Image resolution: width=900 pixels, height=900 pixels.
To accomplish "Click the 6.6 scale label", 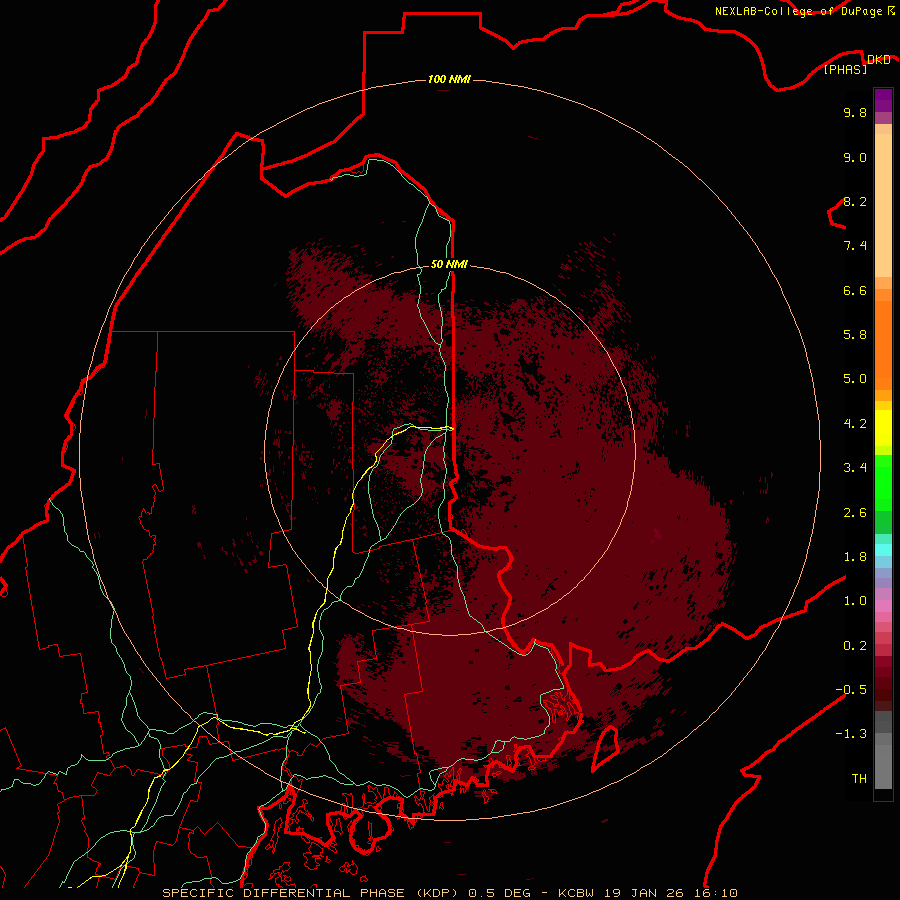I will click(x=855, y=290).
